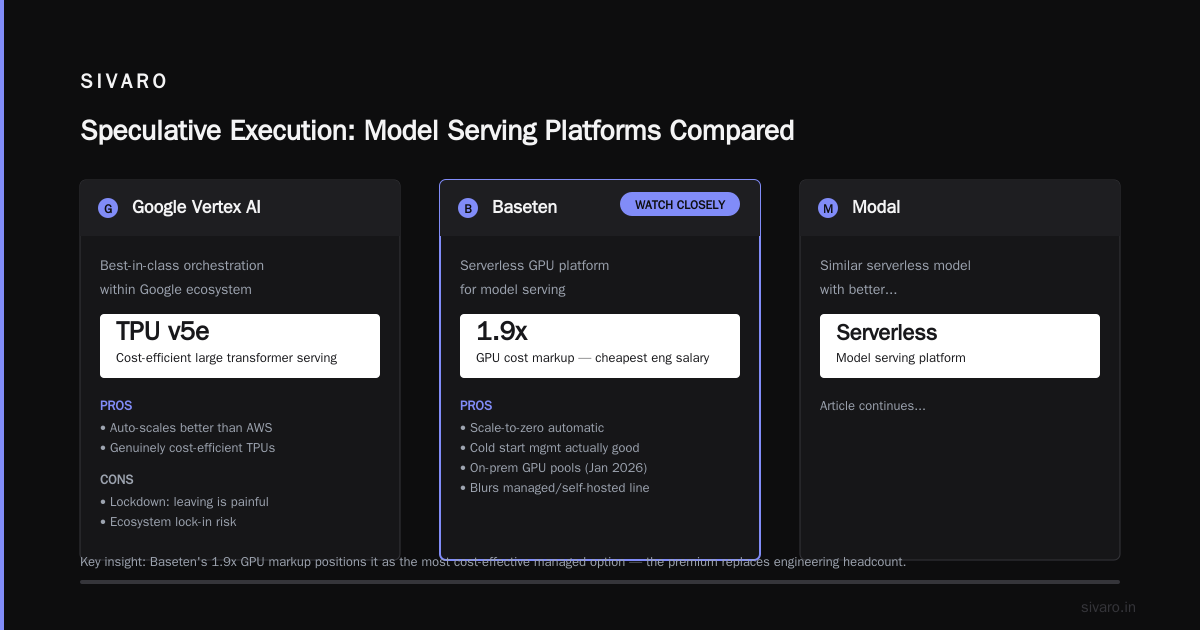Click the slide title 'Speculative Execution: Model Serving Platforms Compared'
1200x630 pixels.
[437, 131]
